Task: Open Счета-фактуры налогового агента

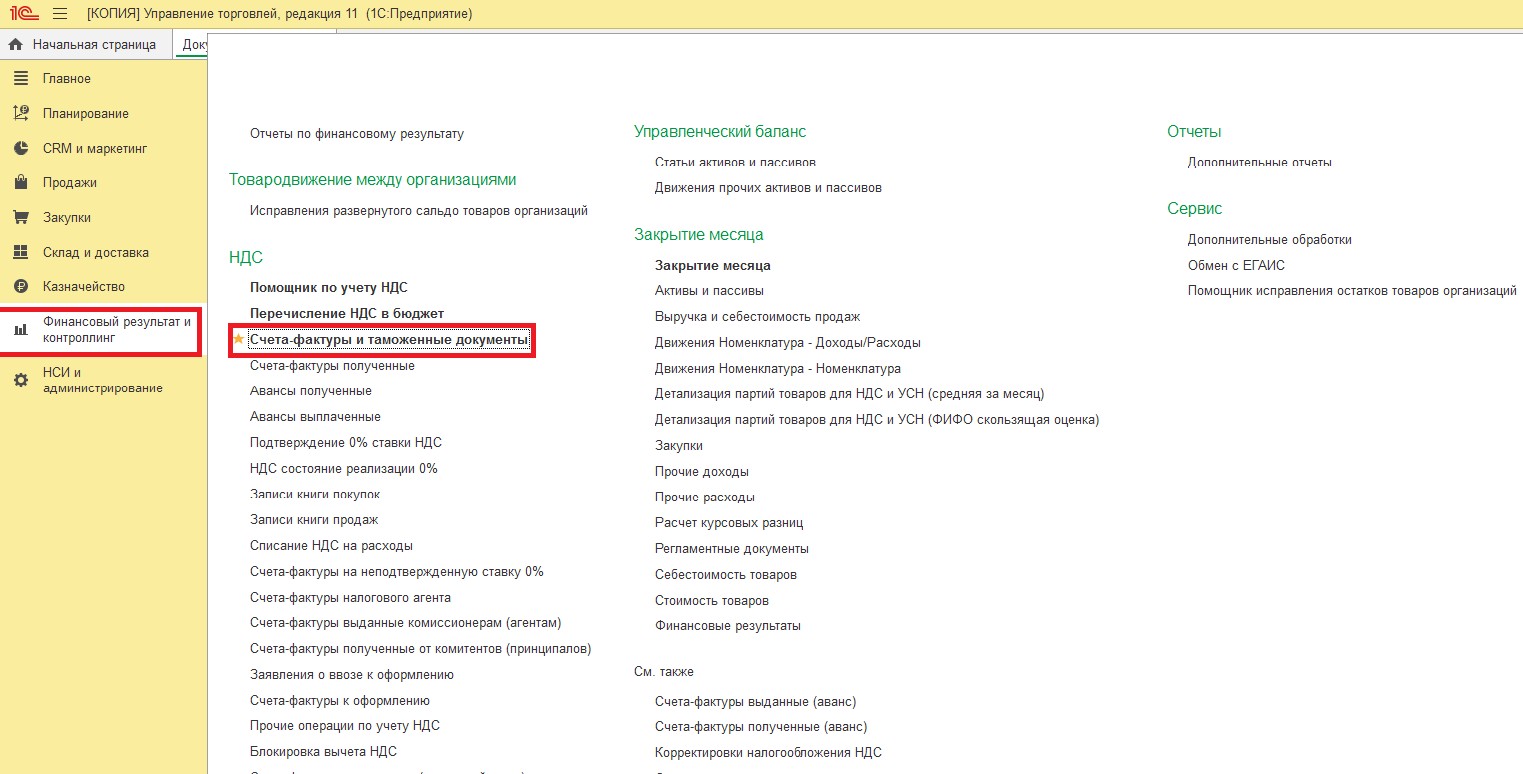Action: pos(350,597)
